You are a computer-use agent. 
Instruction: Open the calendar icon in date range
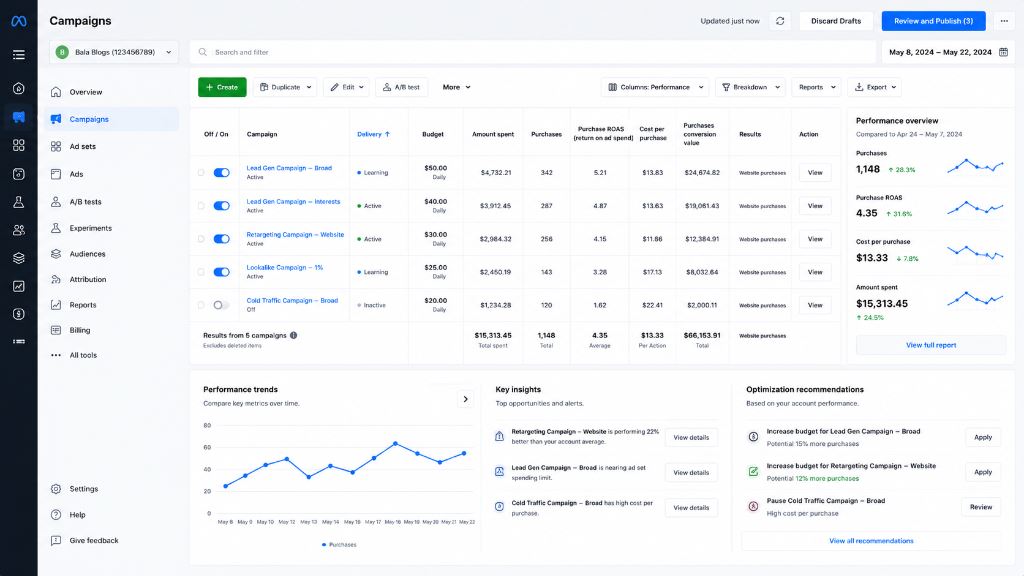click(1004, 52)
